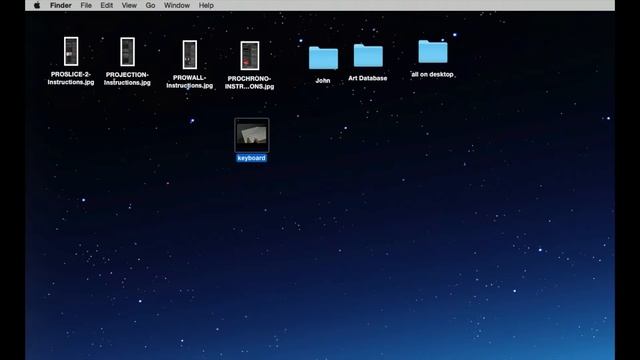Select the PROWALL-Instructions.jpg file icon
This screenshot has width=640, height=360.
point(190,55)
